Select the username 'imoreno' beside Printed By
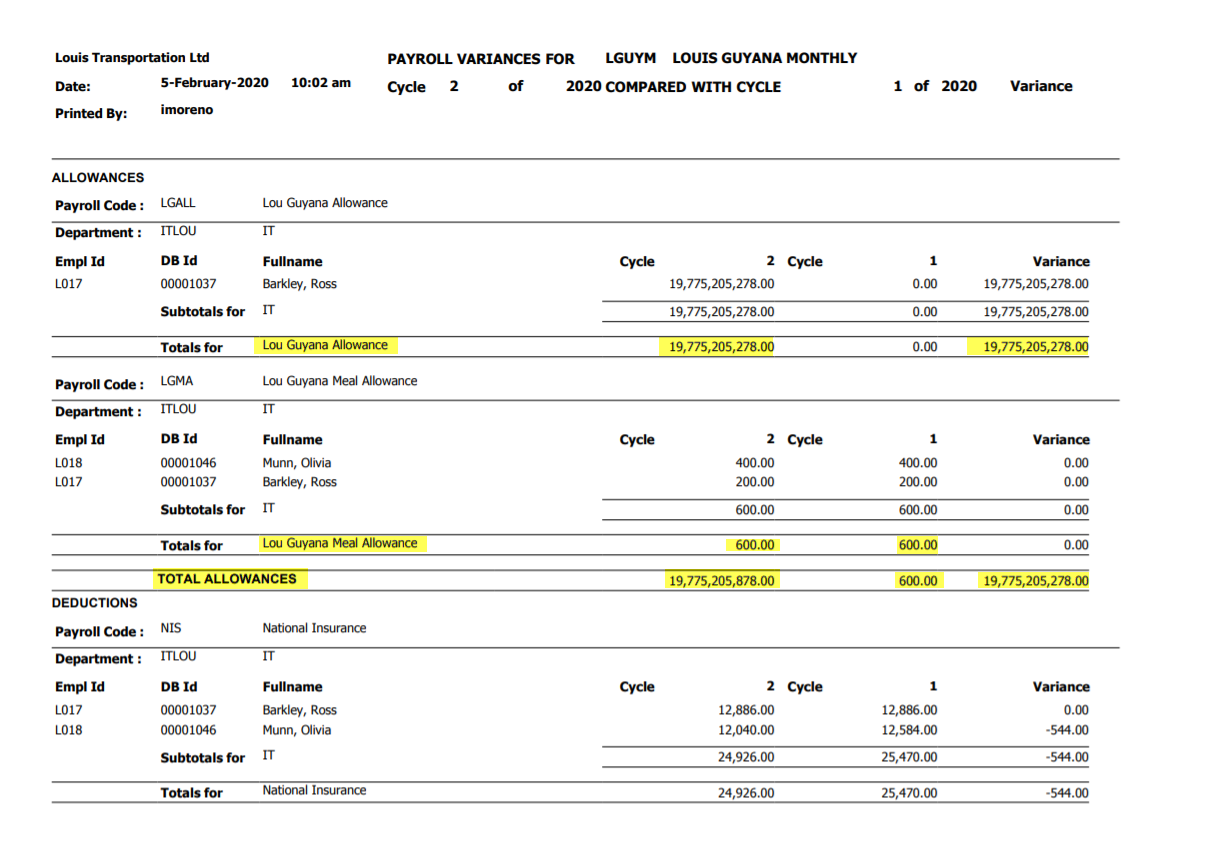The height and width of the screenshot is (854, 1215). click(x=187, y=110)
